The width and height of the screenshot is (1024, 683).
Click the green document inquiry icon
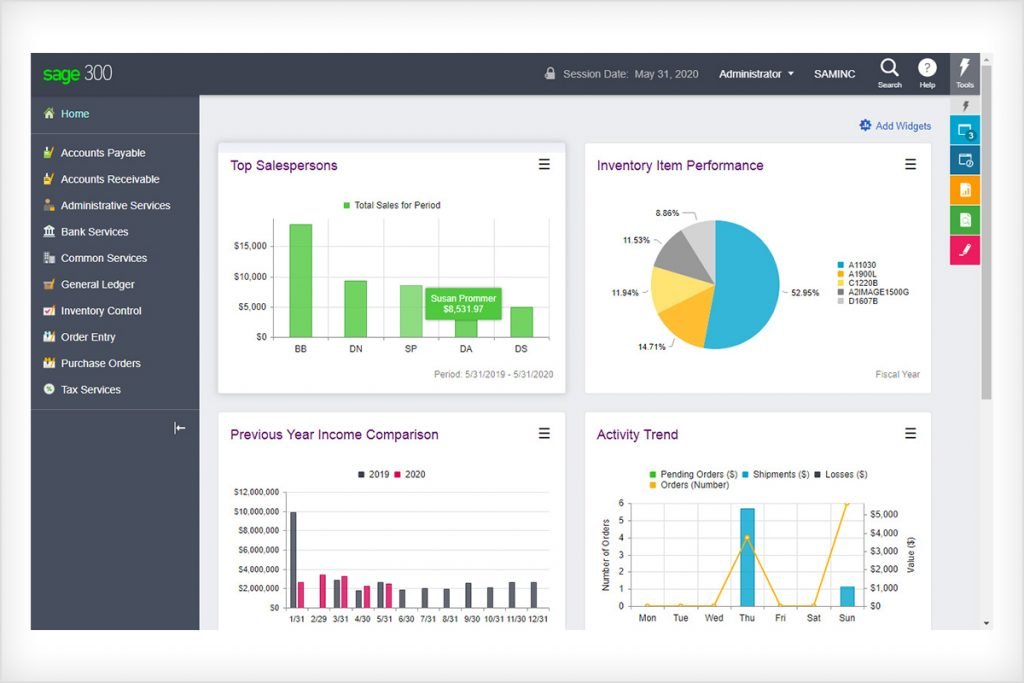pyautogui.click(x=965, y=220)
